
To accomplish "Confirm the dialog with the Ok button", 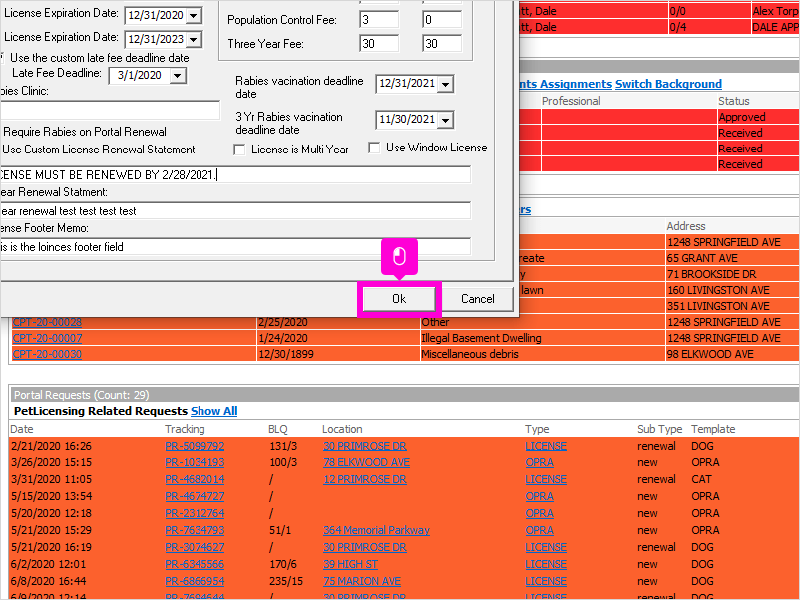I will [x=399, y=299].
